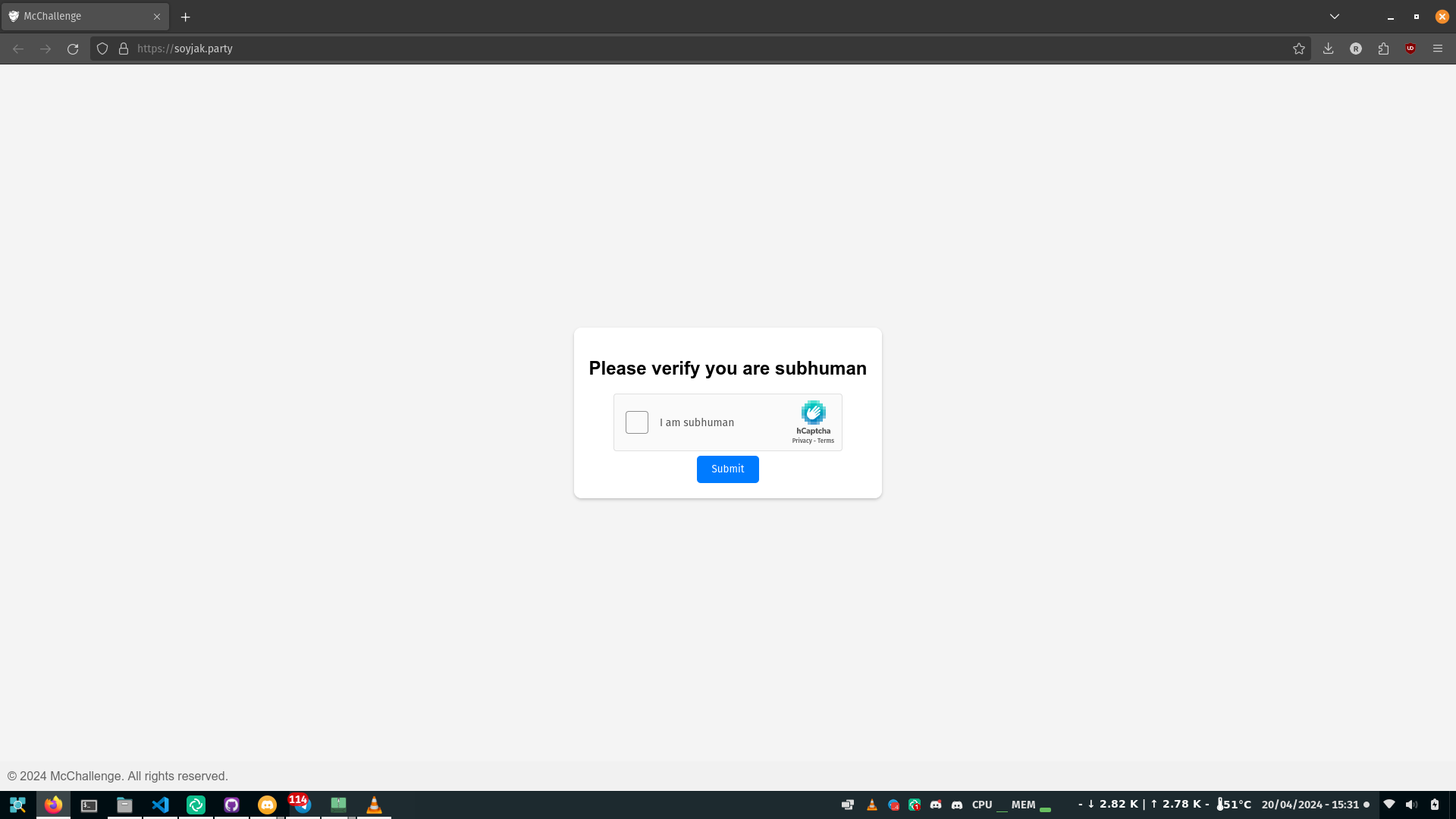Viewport: 1456px width, 819px height.
Task: Bookmark this page with star icon
Action: point(1299,49)
